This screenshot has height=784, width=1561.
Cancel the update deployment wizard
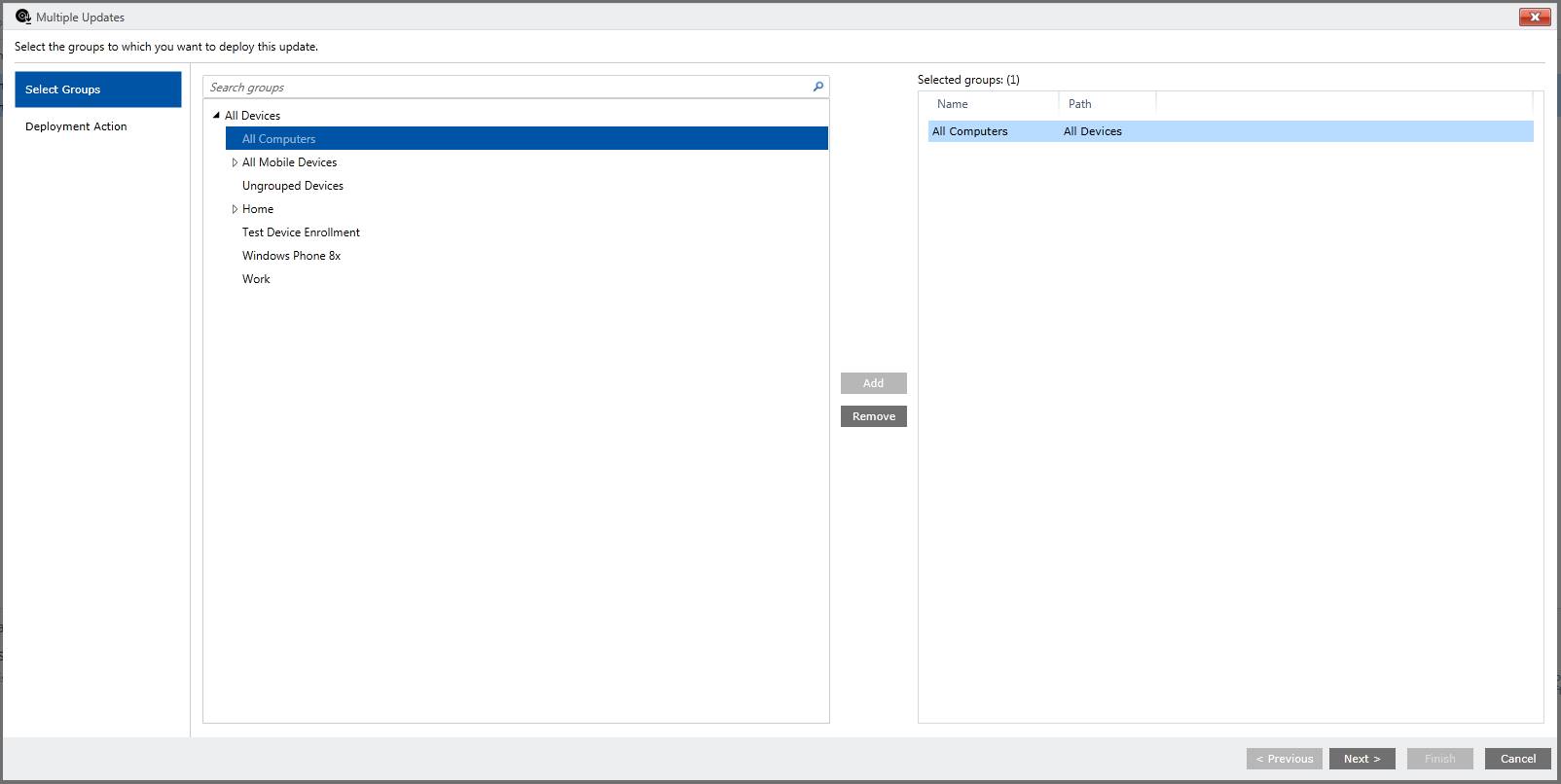[x=1517, y=759]
